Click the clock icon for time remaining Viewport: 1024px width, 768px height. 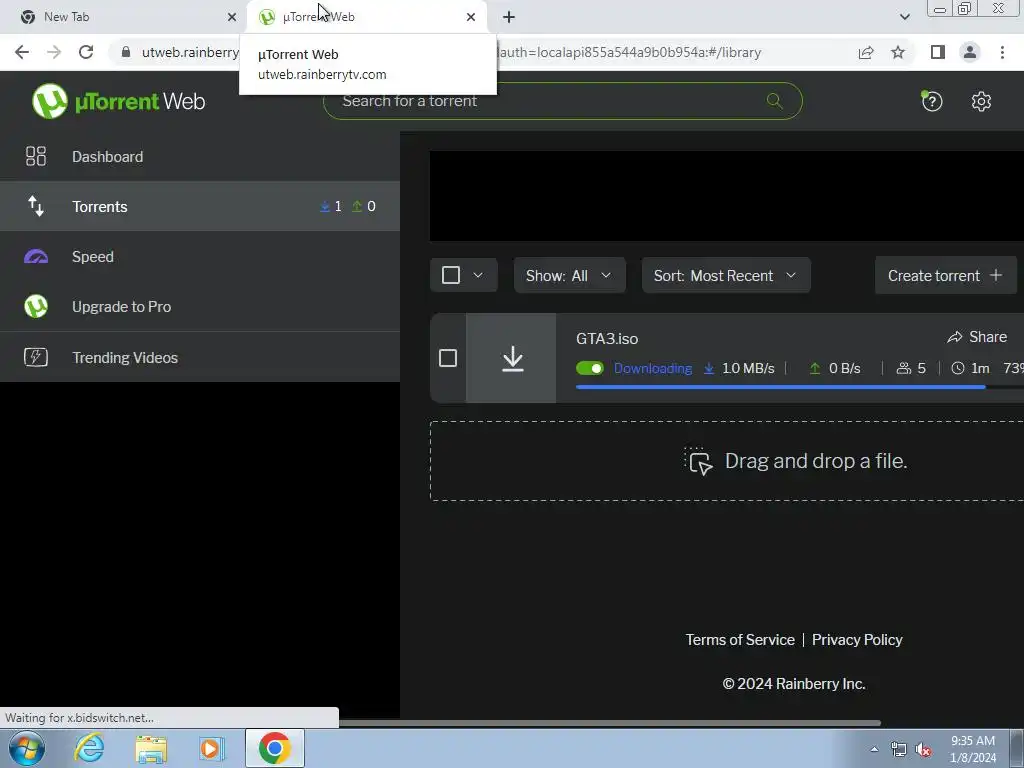(x=957, y=368)
